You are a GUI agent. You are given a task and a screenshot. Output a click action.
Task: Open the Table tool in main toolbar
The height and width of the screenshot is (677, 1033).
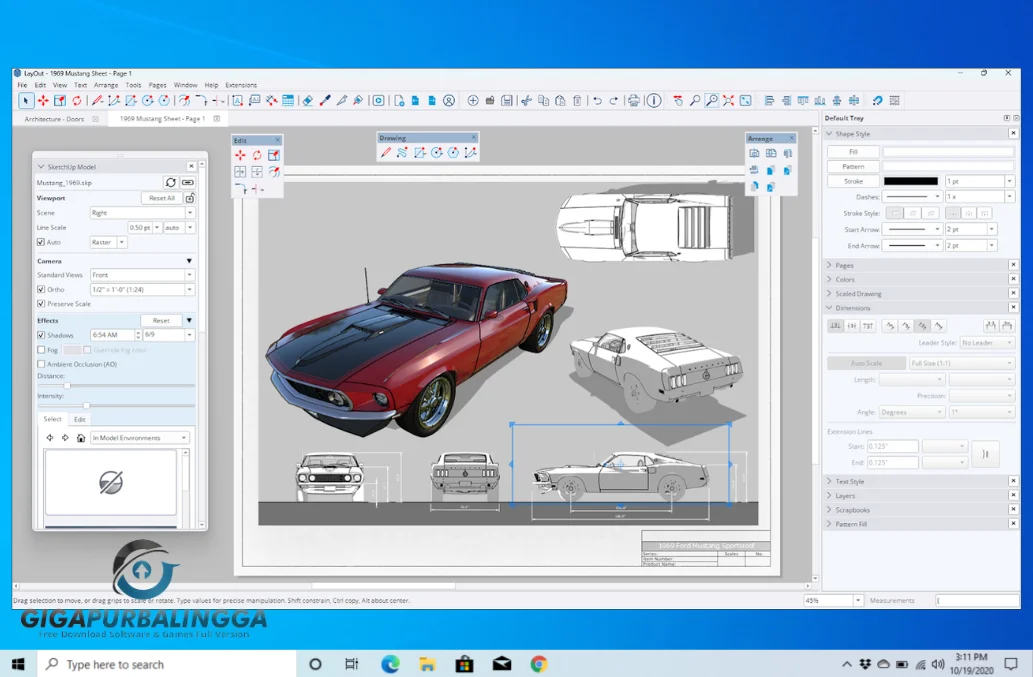tap(288, 101)
